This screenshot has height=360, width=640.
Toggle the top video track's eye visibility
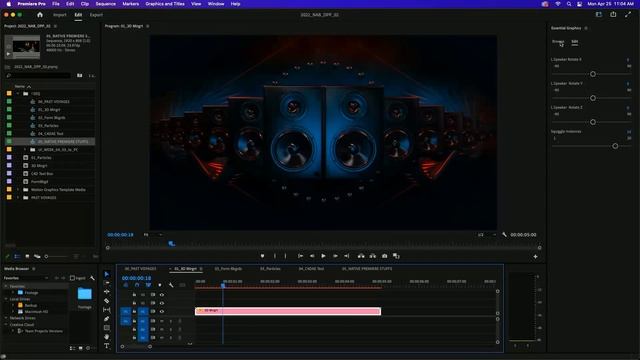162,294
